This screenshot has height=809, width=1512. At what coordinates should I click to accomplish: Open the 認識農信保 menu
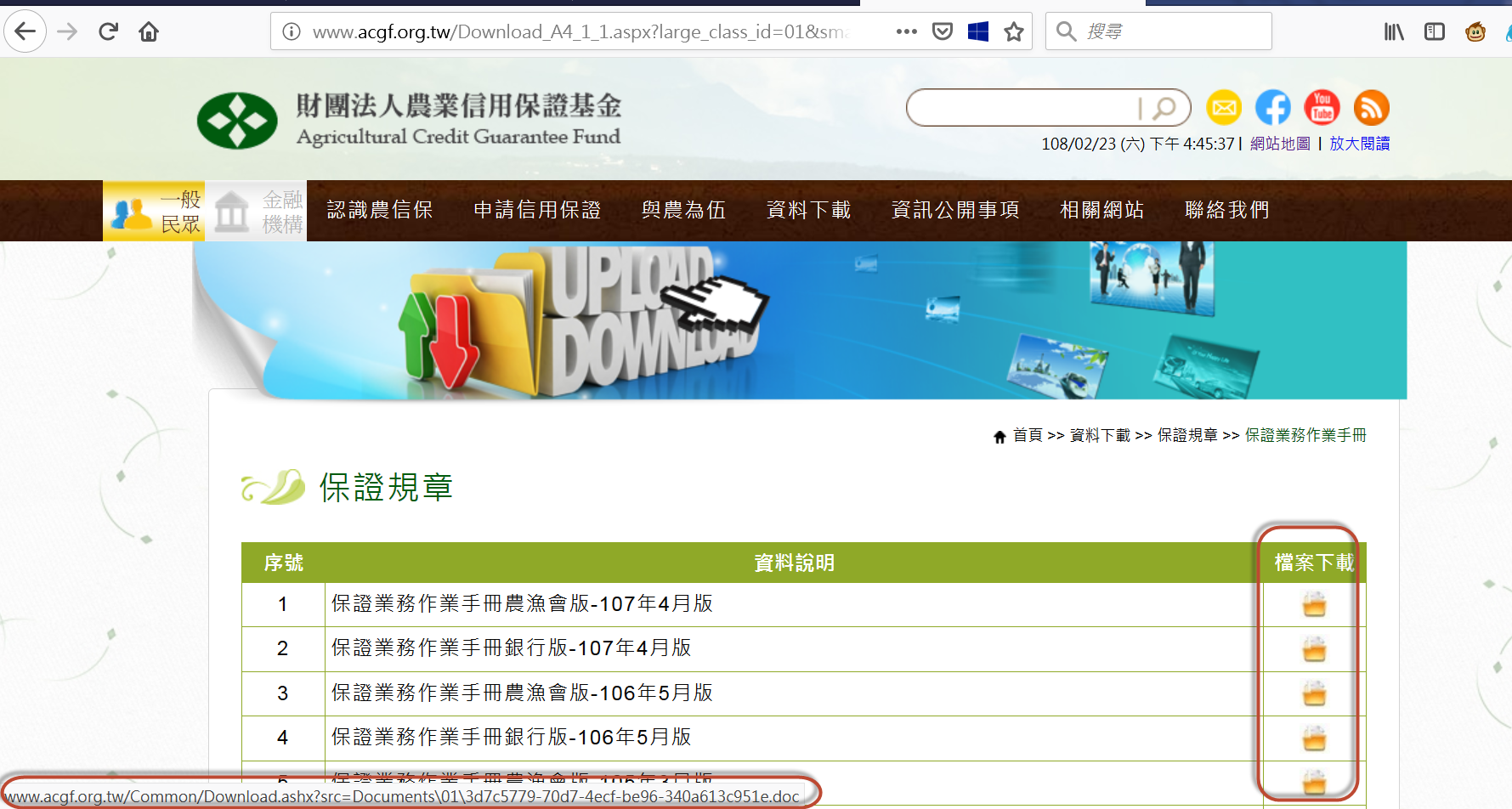pos(380,210)
